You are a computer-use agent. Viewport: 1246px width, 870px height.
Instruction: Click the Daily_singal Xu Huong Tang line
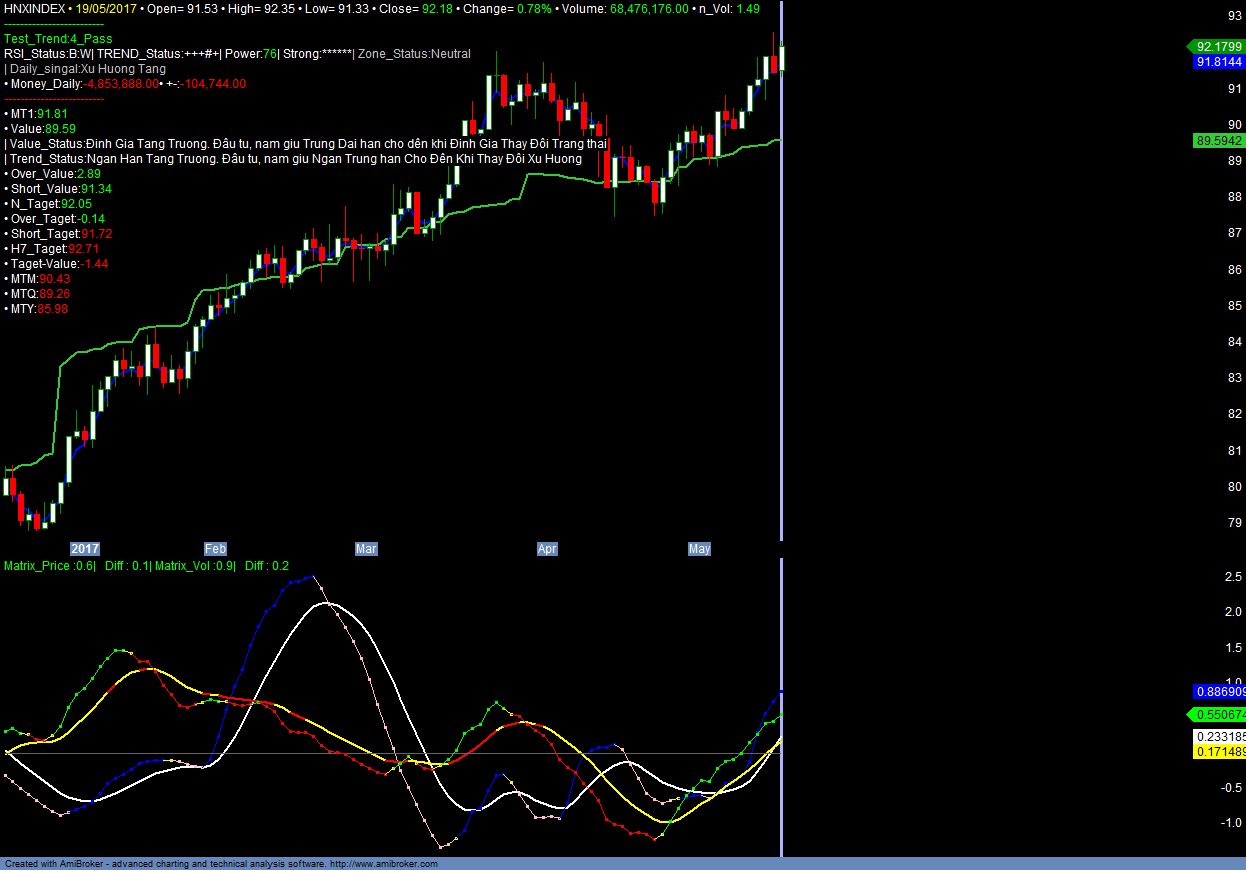86,69
